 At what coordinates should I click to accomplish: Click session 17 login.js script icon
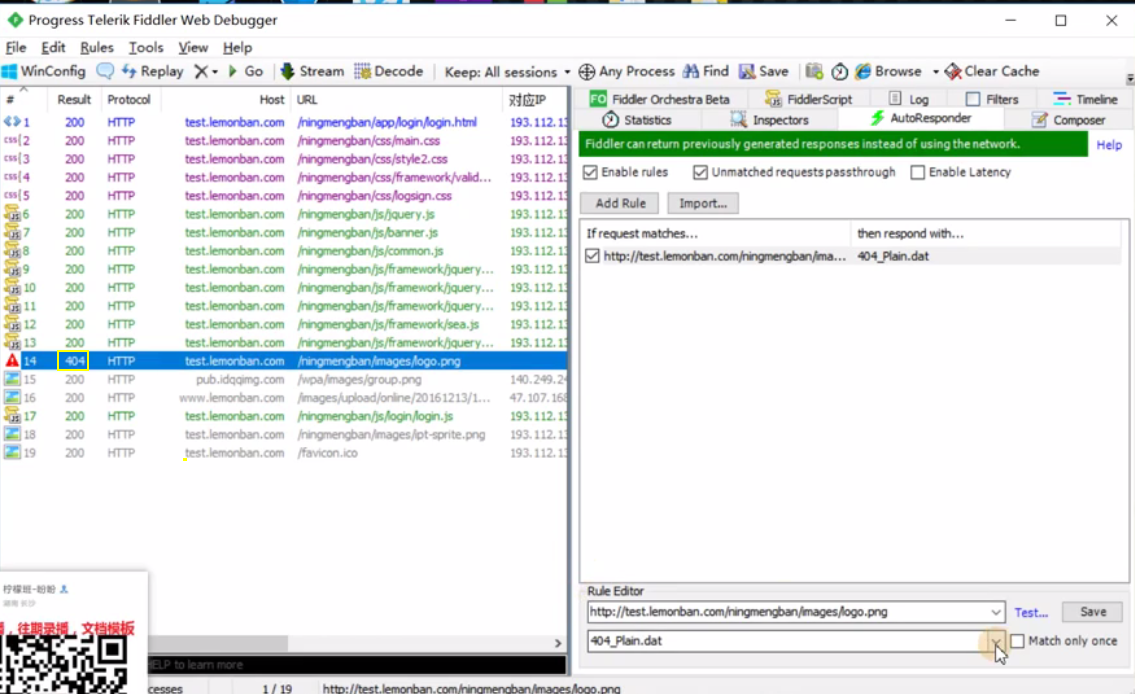12,415
